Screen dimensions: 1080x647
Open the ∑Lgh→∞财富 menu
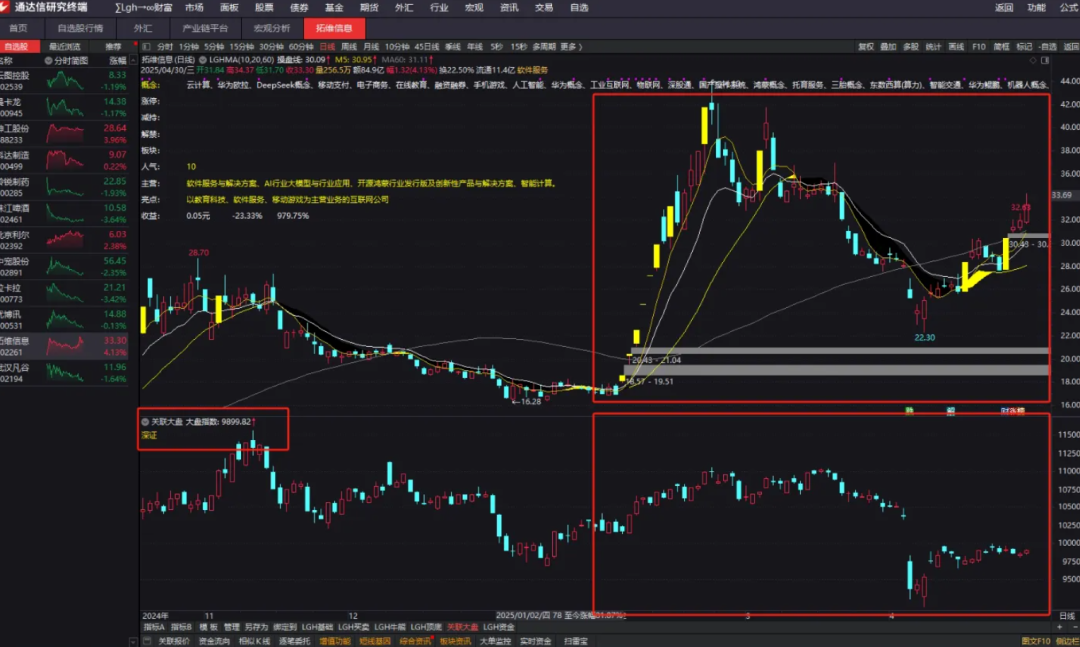(x=143, y=8)
